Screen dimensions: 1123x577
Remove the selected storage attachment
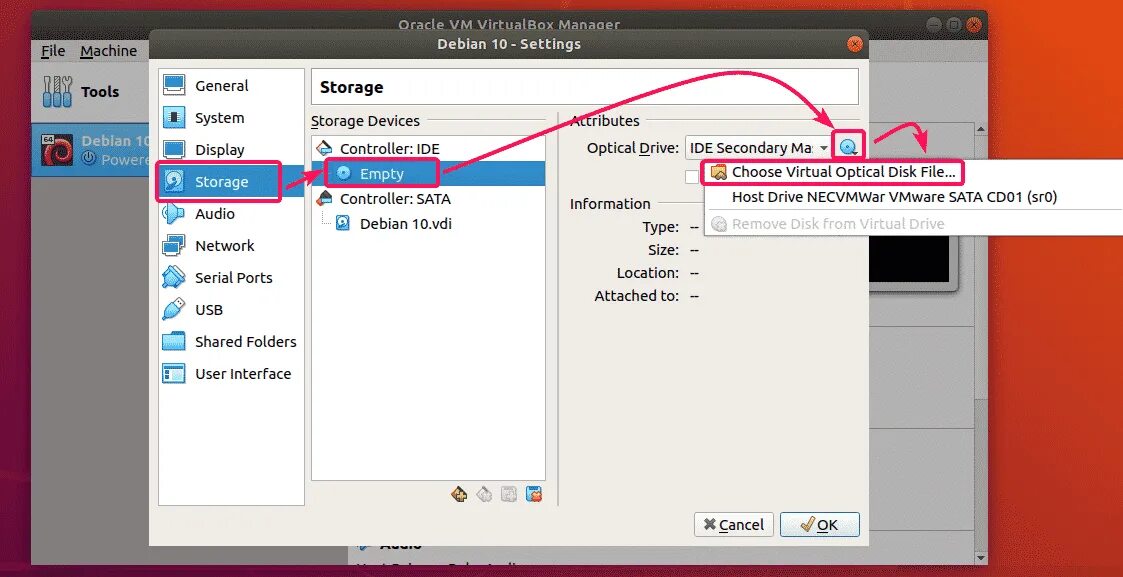pos(534,493)
